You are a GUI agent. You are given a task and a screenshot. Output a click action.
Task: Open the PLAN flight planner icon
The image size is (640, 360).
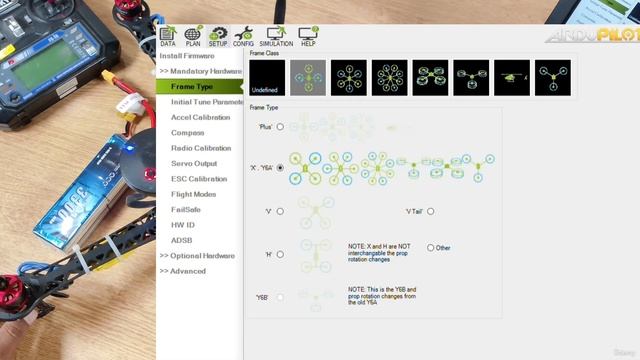pos(193,36)
